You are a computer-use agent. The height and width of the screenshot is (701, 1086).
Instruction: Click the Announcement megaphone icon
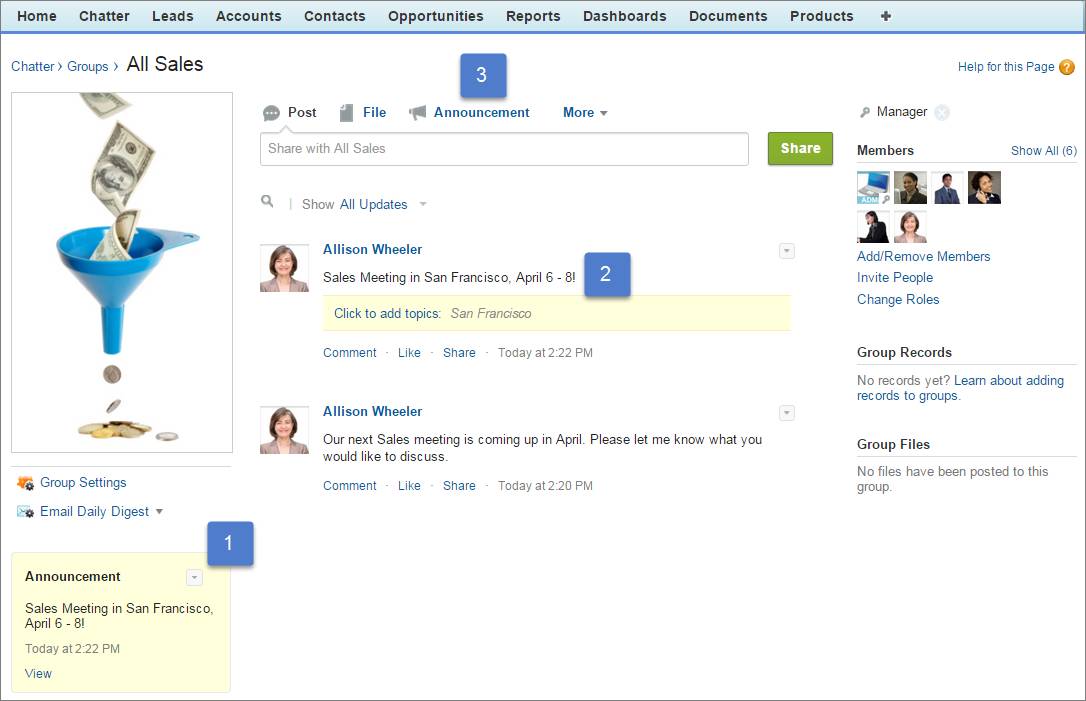417,112
